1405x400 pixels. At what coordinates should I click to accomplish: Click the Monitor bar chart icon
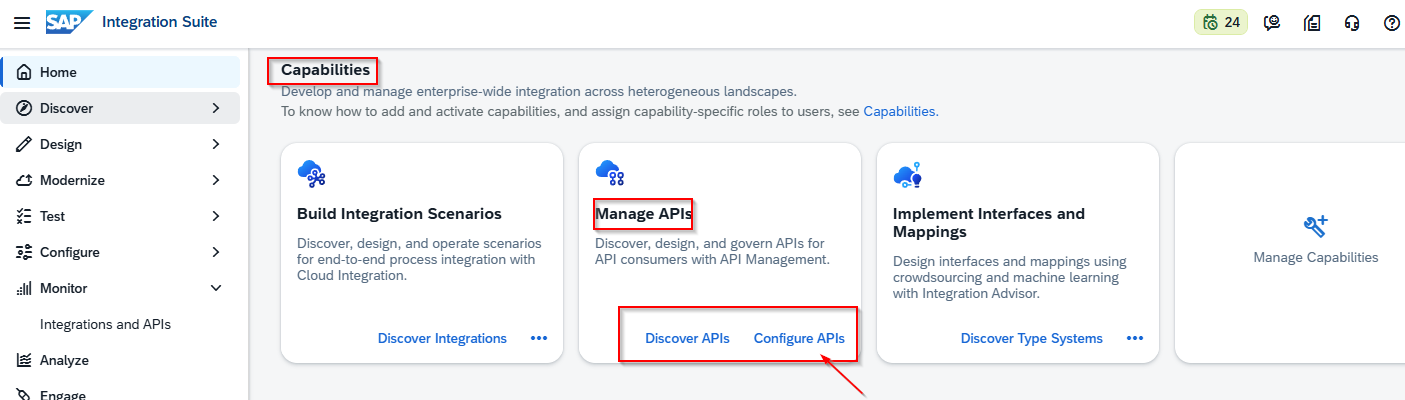click(x=25, y=288)
